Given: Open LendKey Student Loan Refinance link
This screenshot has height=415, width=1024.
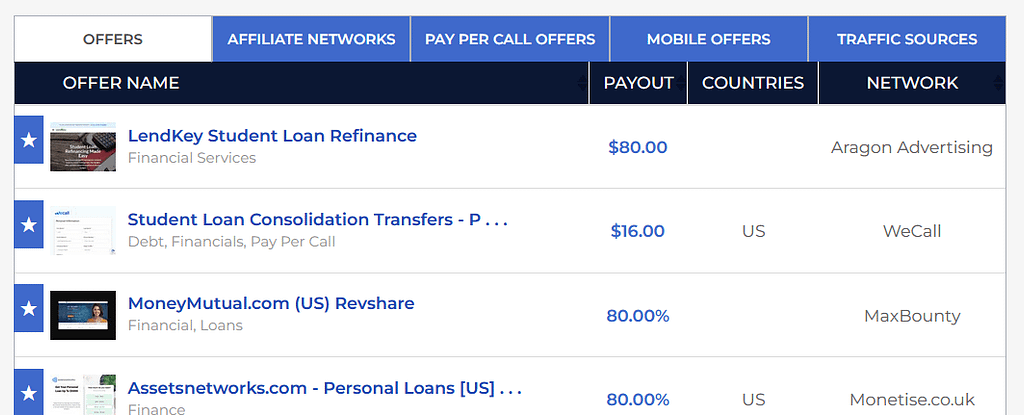Looking at the screenshot, I should point(272,136).
